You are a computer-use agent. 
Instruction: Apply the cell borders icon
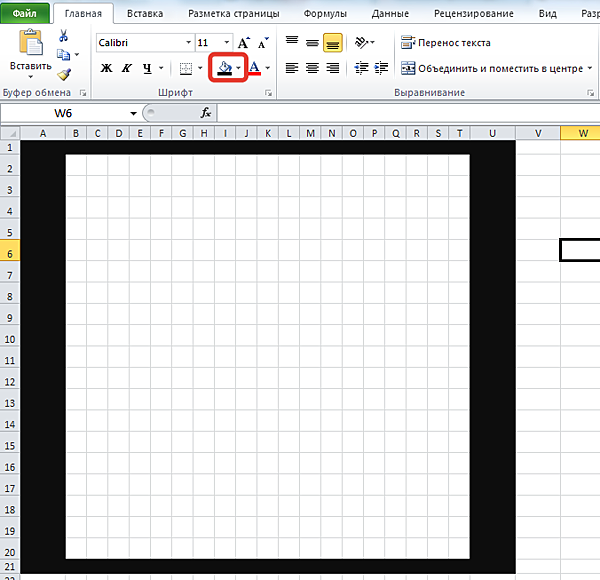[x=186, y=68]
